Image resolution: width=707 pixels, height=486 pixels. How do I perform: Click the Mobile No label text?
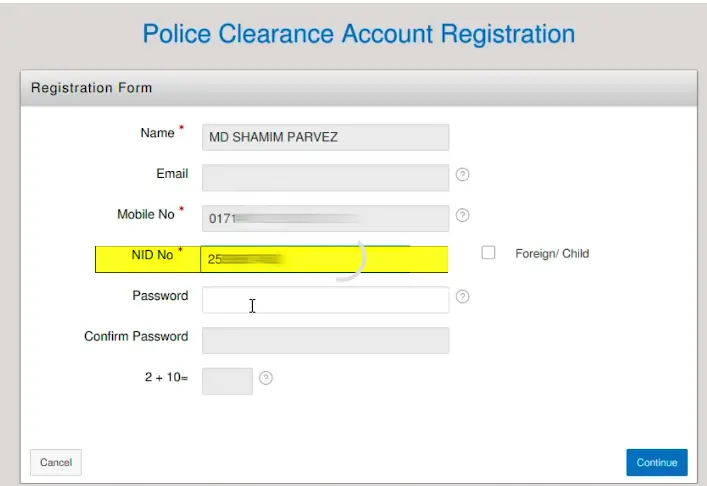pyautogui.click(x=146, y=214)
